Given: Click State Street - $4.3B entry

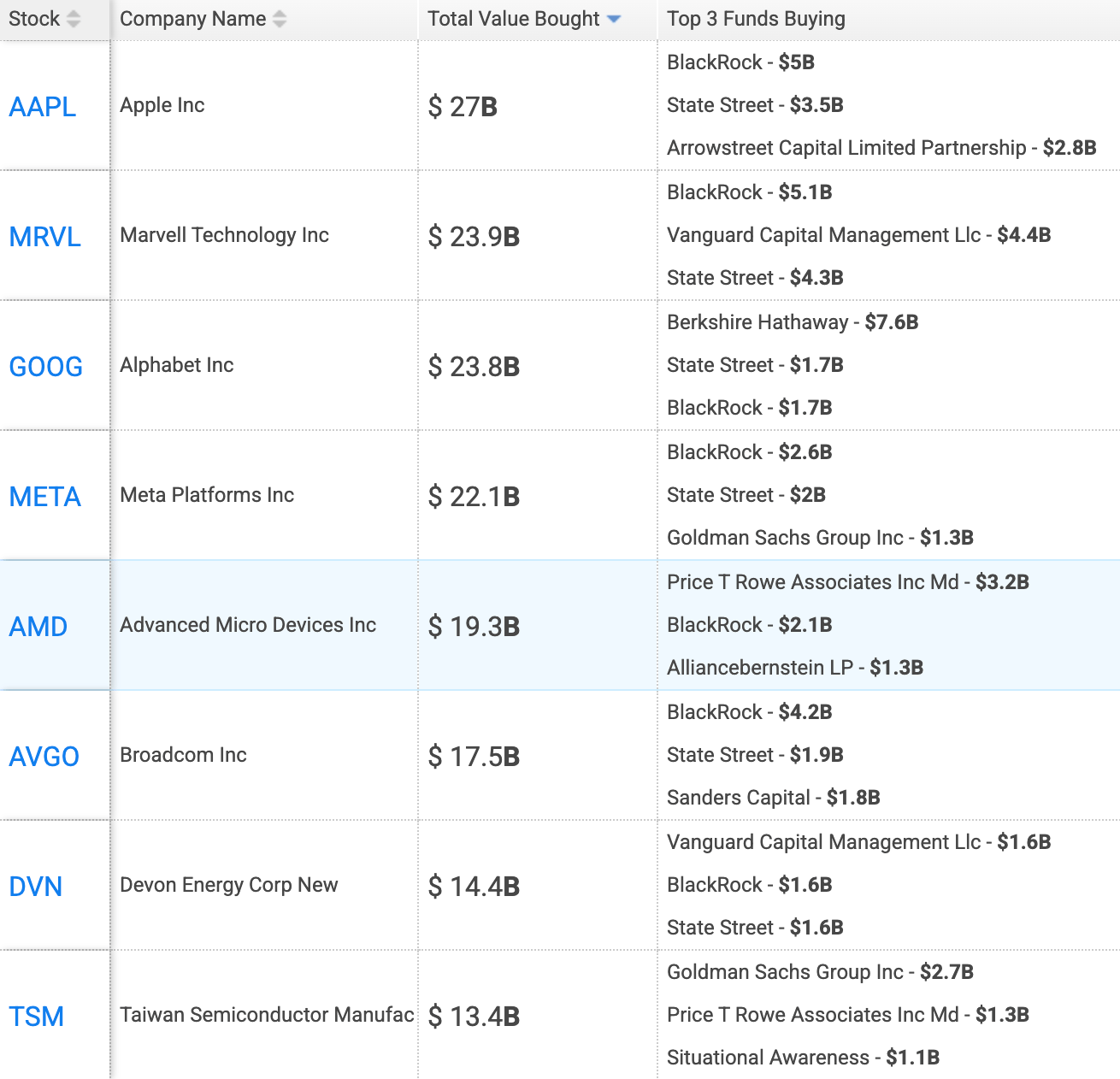Looking at the screenshot, I should click(x=755, y=278).
